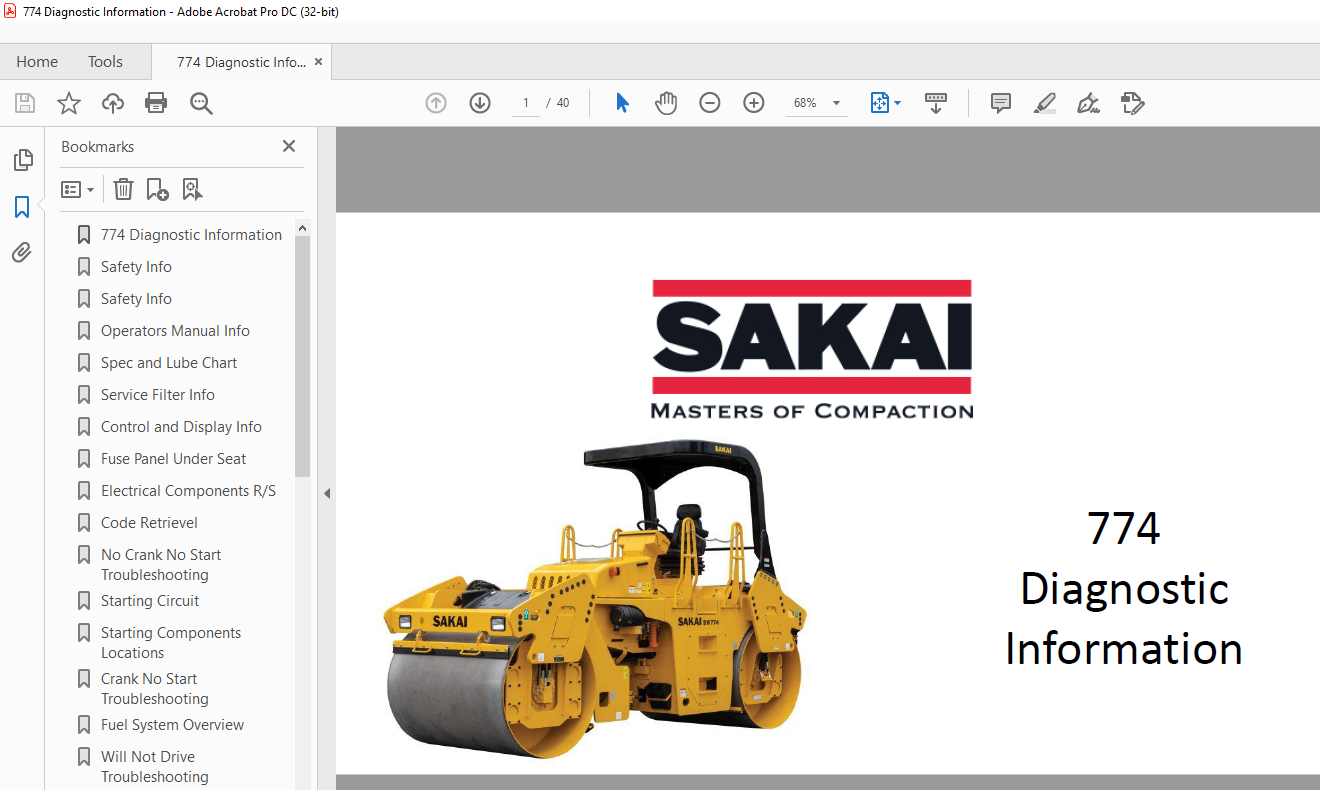Click the SAKAI logo on page

point(812,348)
